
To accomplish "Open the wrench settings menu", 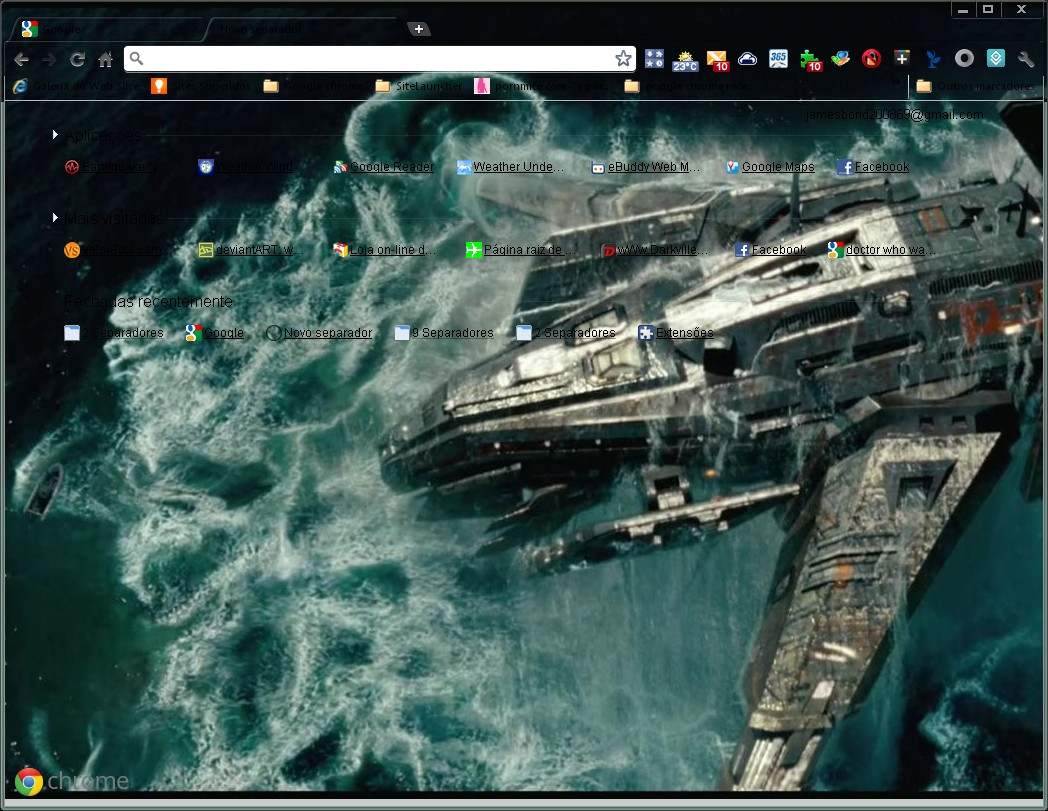I will [x=1026, y=60].
